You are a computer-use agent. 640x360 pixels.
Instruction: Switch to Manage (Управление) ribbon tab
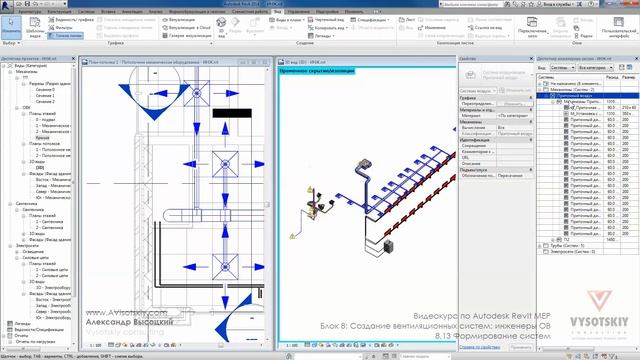pyautogui.click(x=298, y=12)
